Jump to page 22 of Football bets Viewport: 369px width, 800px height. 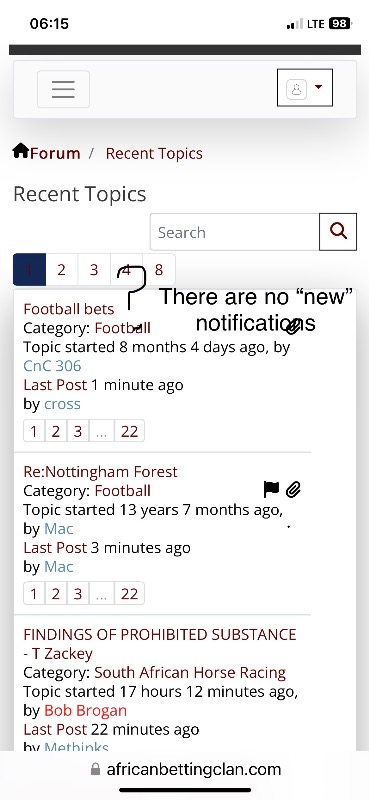point(130,431)
